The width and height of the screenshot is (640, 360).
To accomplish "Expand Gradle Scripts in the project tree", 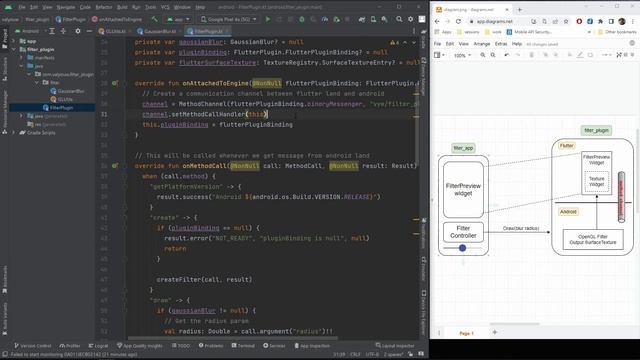I will click(x=13, y=133).
